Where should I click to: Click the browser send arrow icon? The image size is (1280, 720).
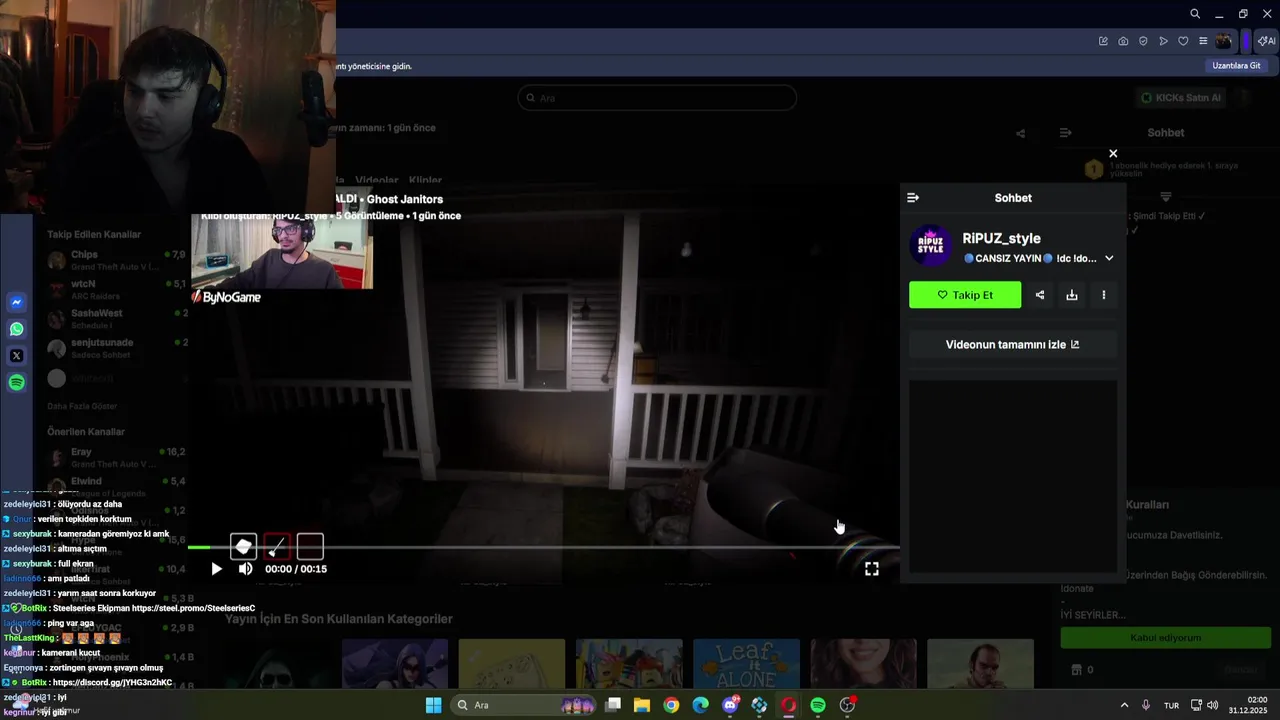click(1163, 41)
